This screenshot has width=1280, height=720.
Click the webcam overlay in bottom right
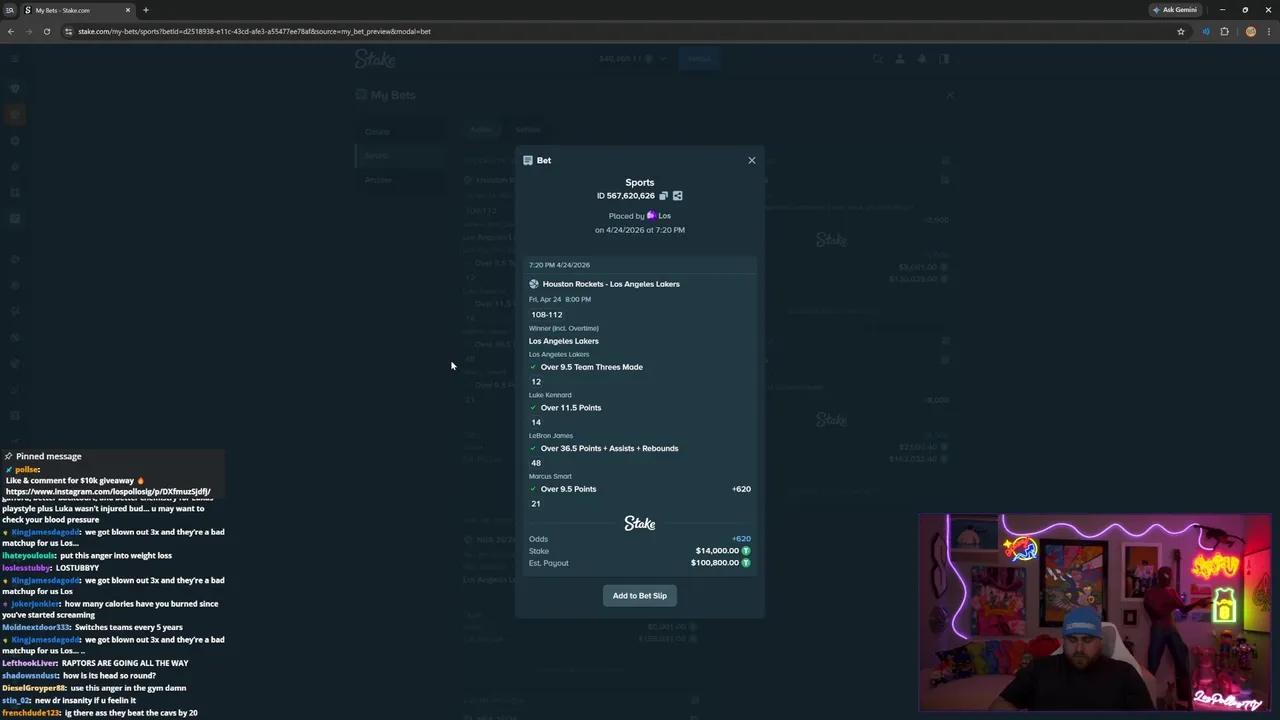(1094, 613)
